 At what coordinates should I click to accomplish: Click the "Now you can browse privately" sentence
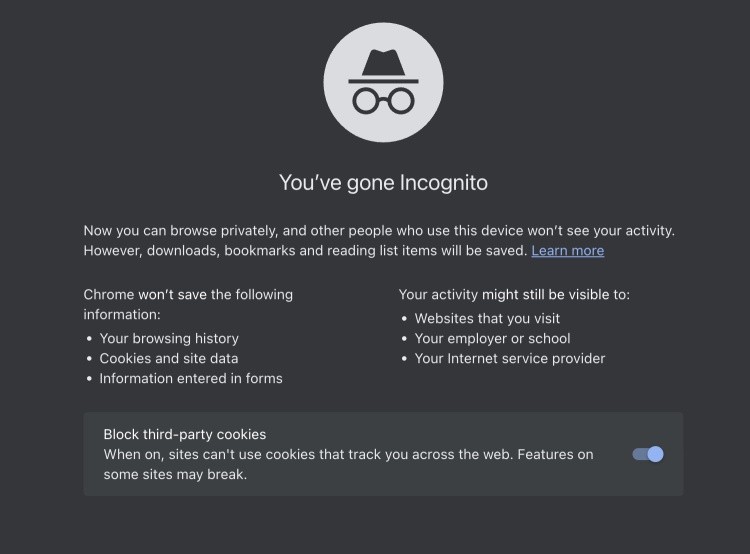point(379,231)
